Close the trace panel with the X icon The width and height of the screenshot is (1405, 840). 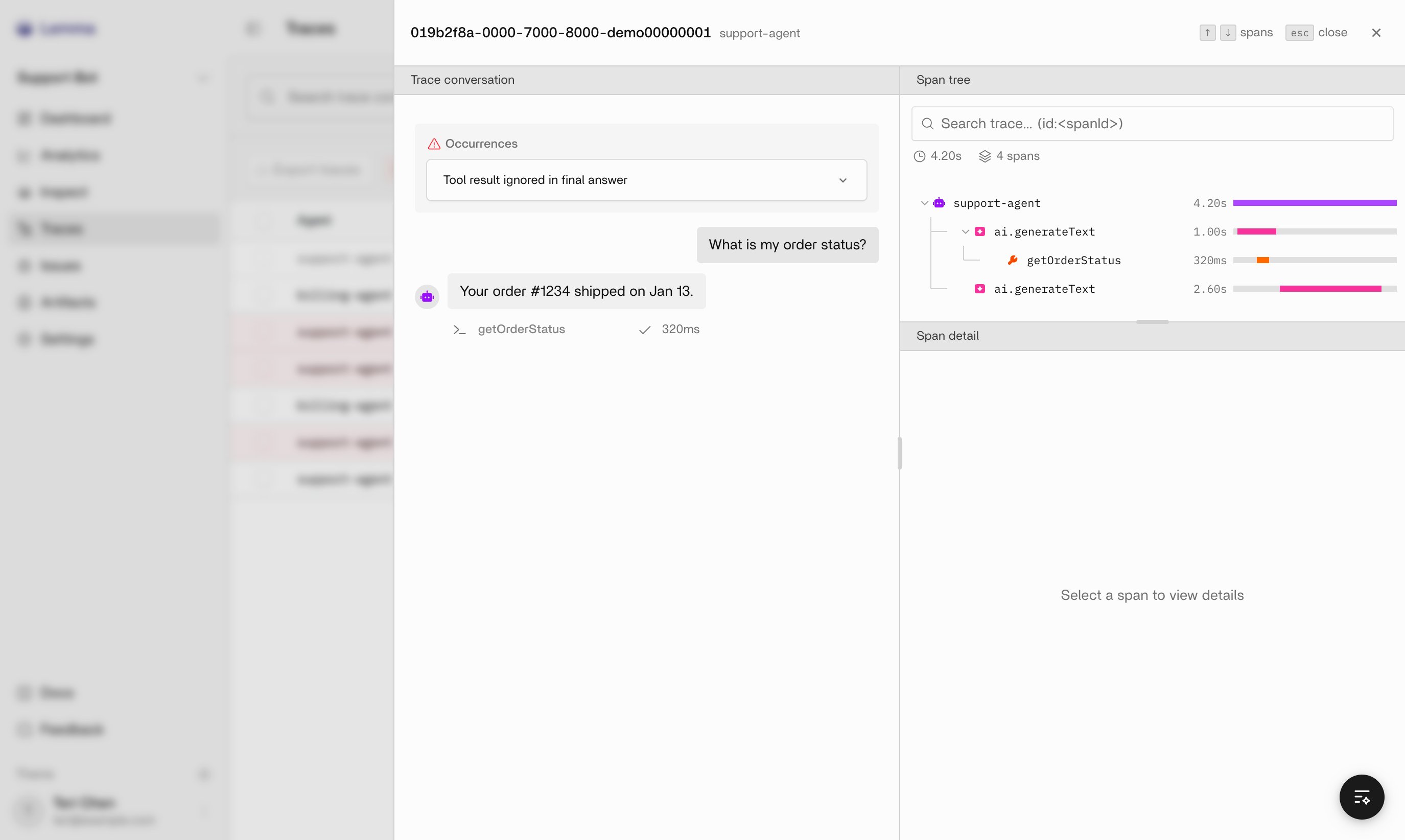[x=1376, y=33]
